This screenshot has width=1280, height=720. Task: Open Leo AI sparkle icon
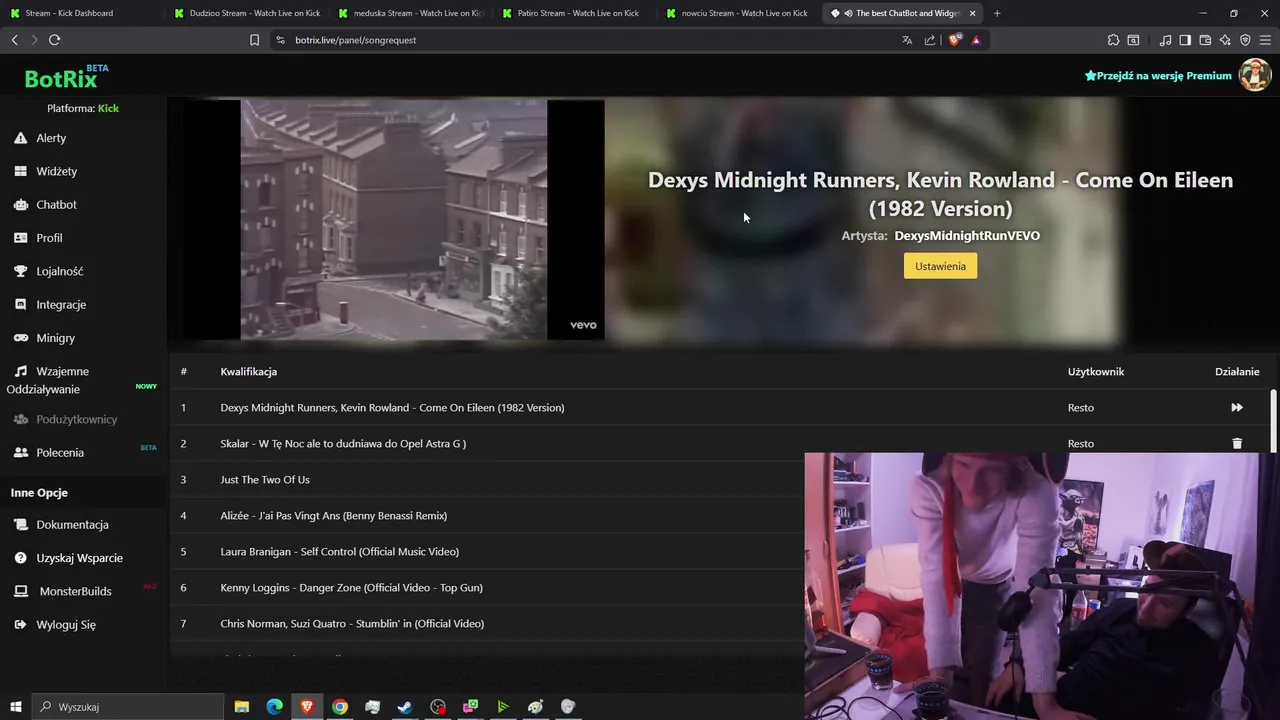(x=1225, y=40)
